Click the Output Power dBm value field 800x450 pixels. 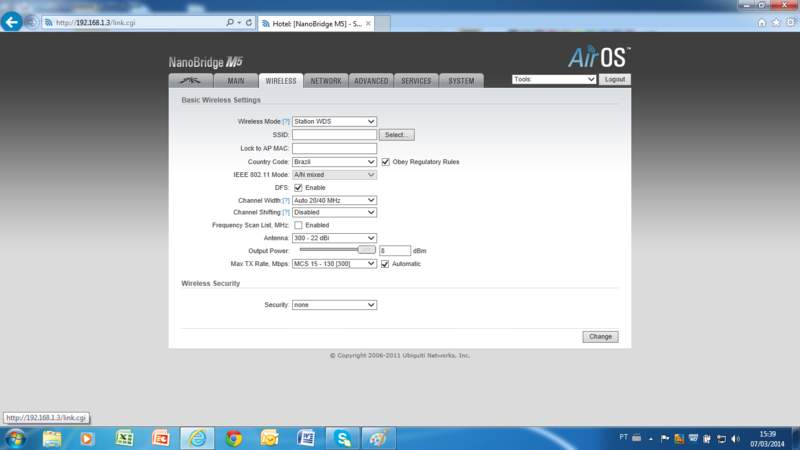(394, 251)
